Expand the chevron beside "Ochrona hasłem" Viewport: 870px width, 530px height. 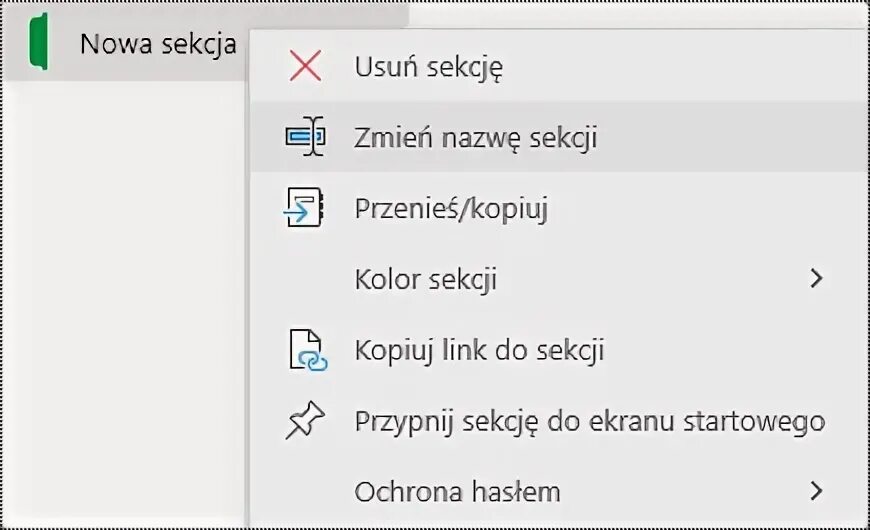point(817,491)
